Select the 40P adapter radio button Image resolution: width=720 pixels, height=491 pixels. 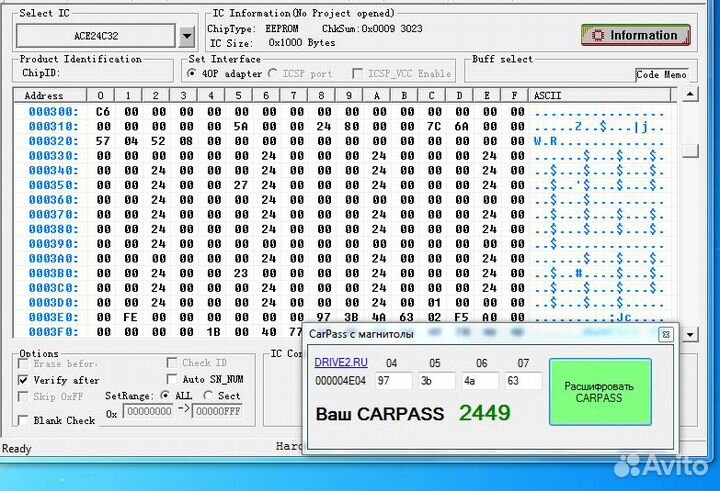click(191, 74)
